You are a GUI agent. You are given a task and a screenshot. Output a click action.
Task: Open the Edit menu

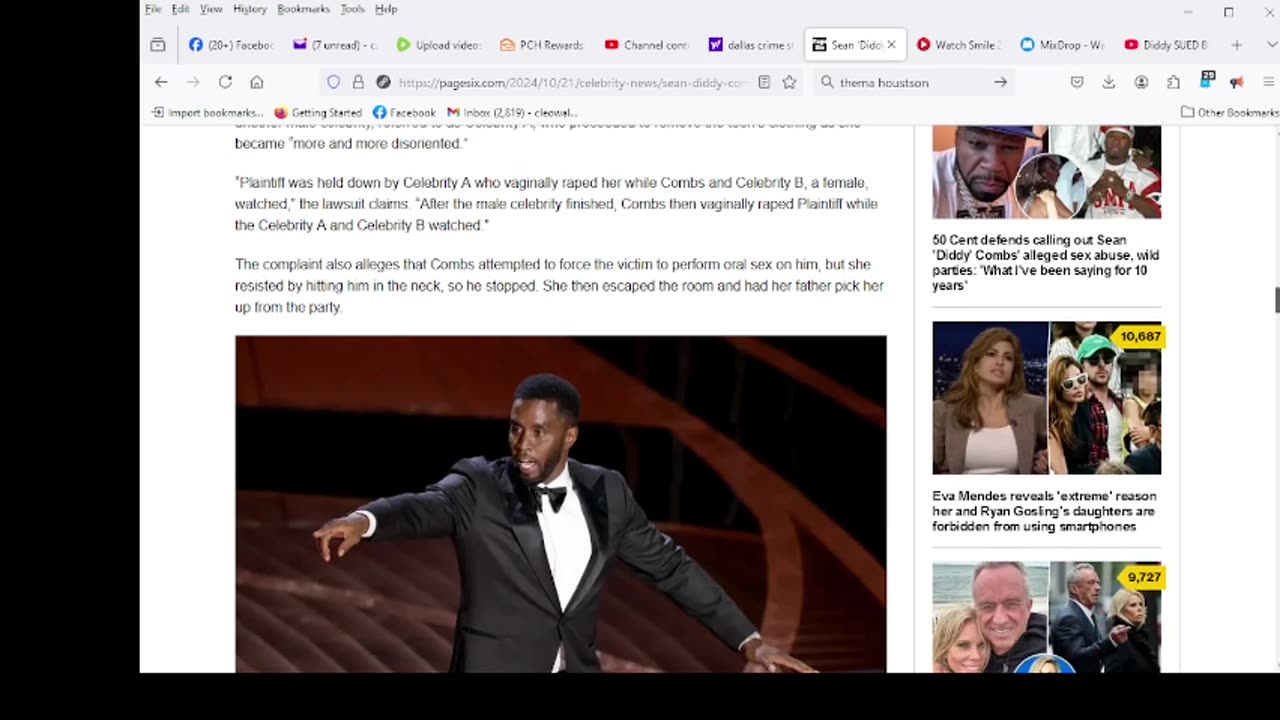coord(180,9)
